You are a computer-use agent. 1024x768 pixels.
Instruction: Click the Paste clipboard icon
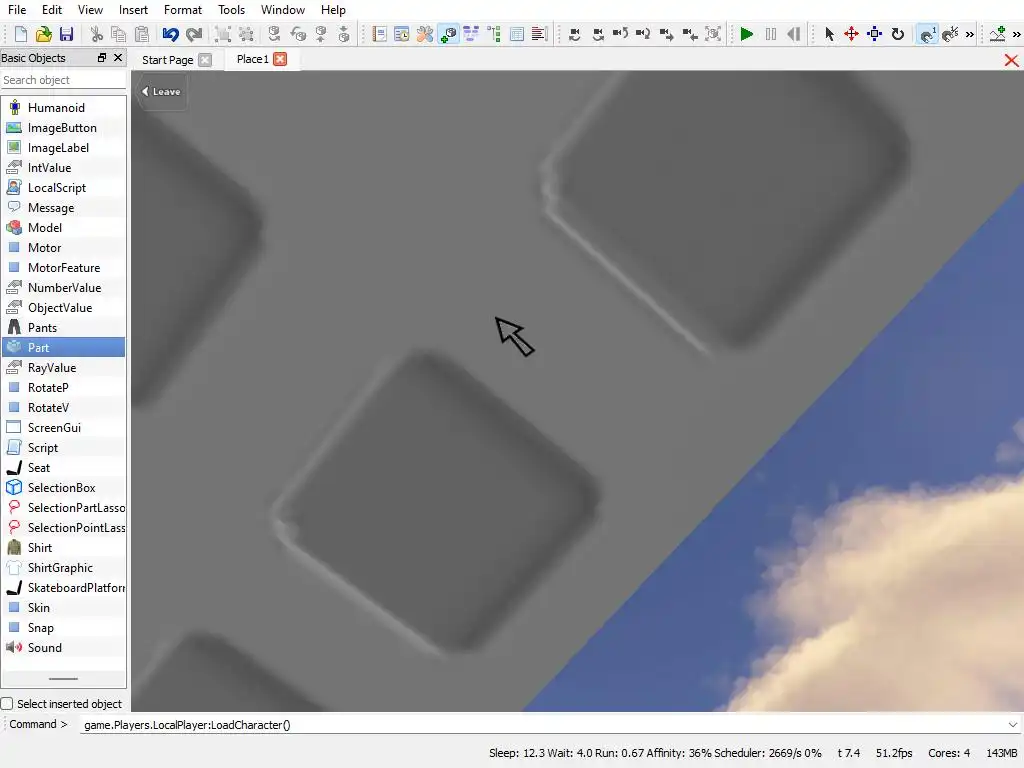[x=142, y=34]
